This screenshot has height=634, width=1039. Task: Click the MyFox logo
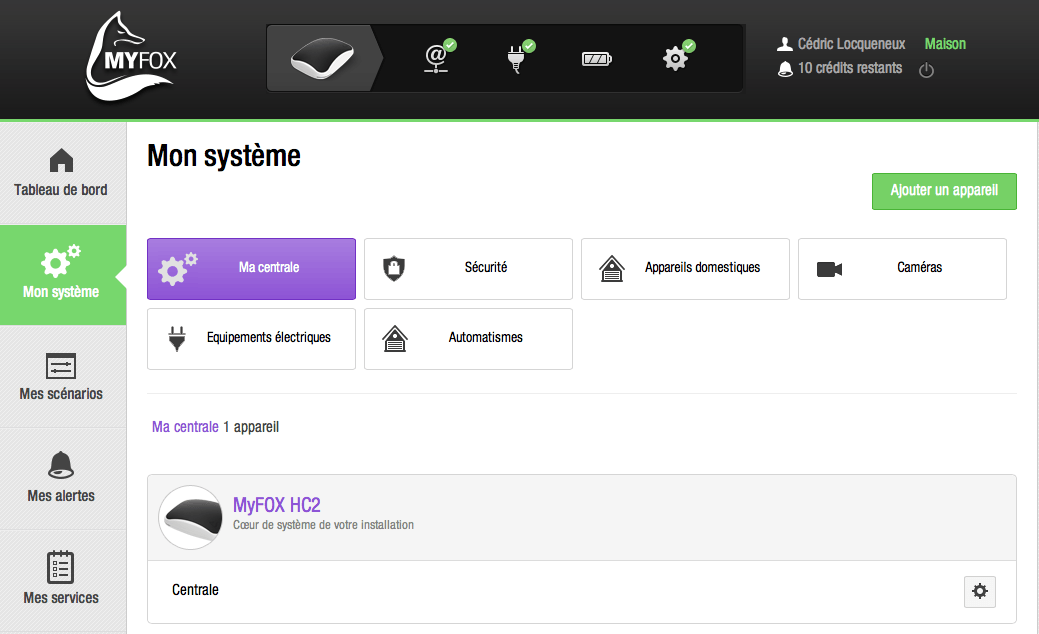[x=131, y=57]
